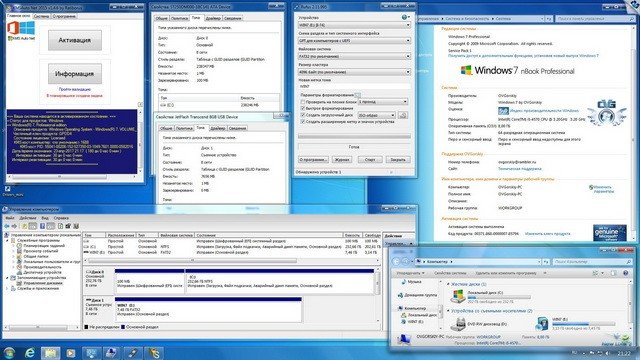Click the Office Windows logo in KMSAuto
The width and height of the screenshot is (640, 360).
(21, 29)
